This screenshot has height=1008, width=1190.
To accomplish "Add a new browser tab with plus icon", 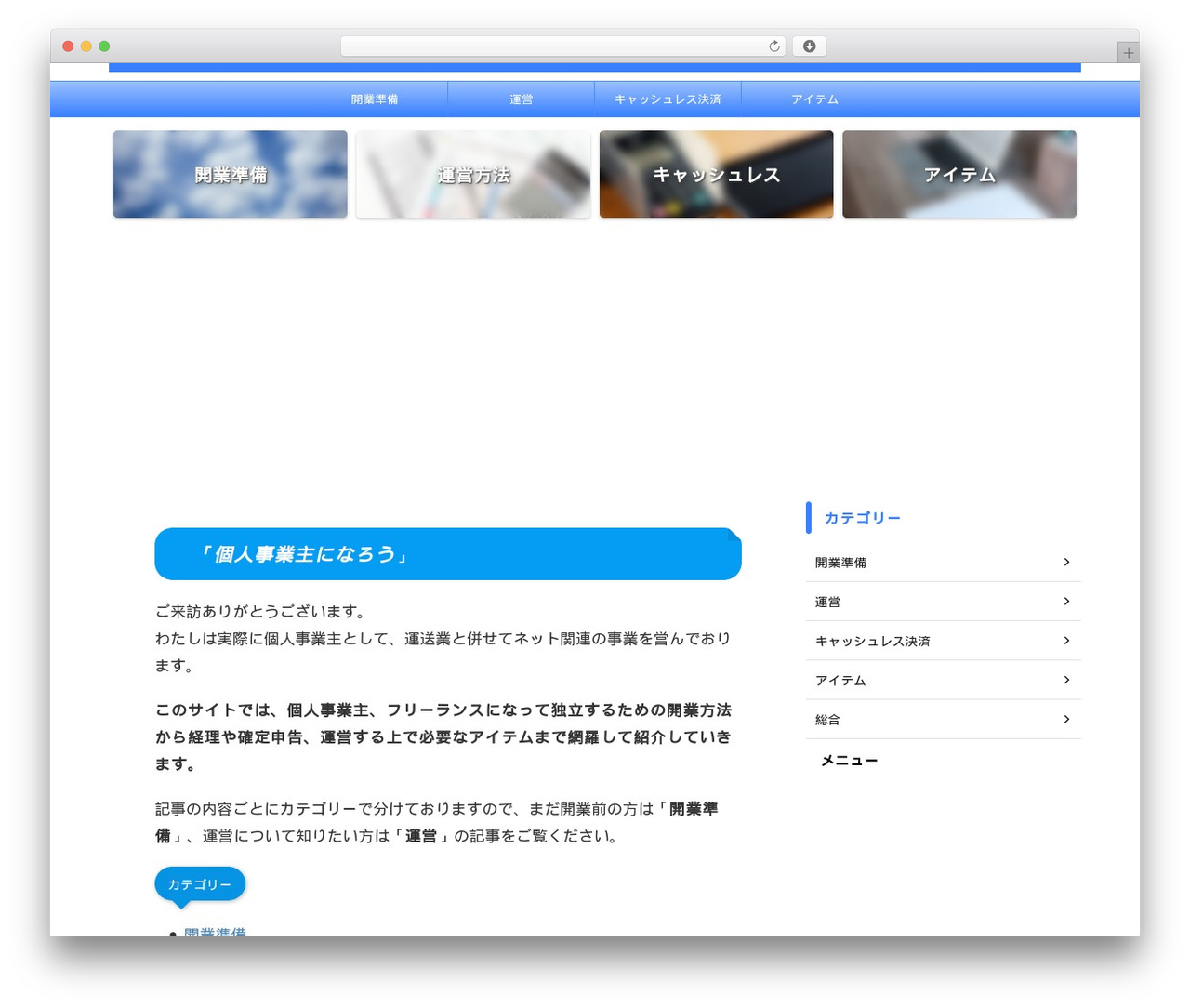I will tap(1128, 53).
